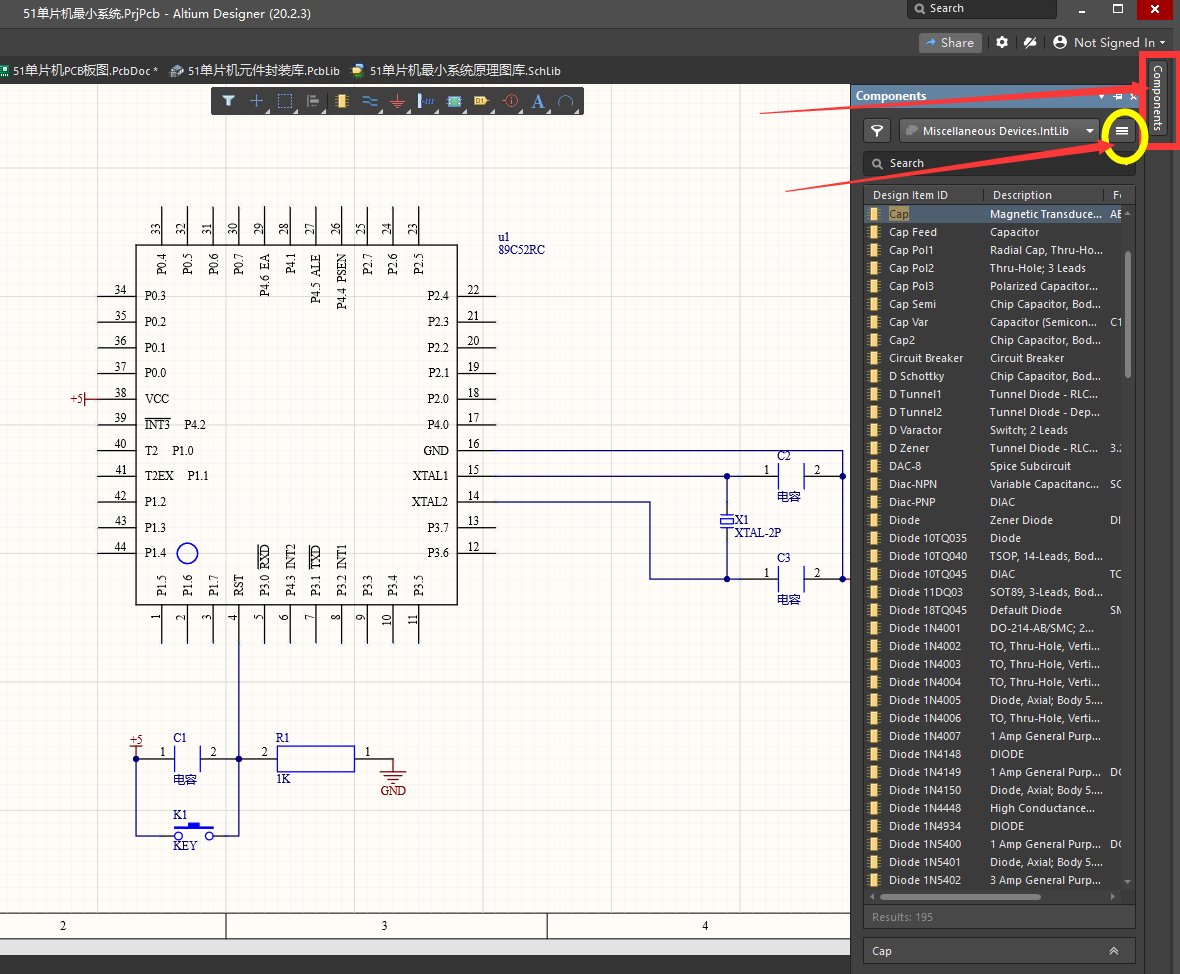
Task: Open the vertical Components side tab
Action: pos(1158,97)
